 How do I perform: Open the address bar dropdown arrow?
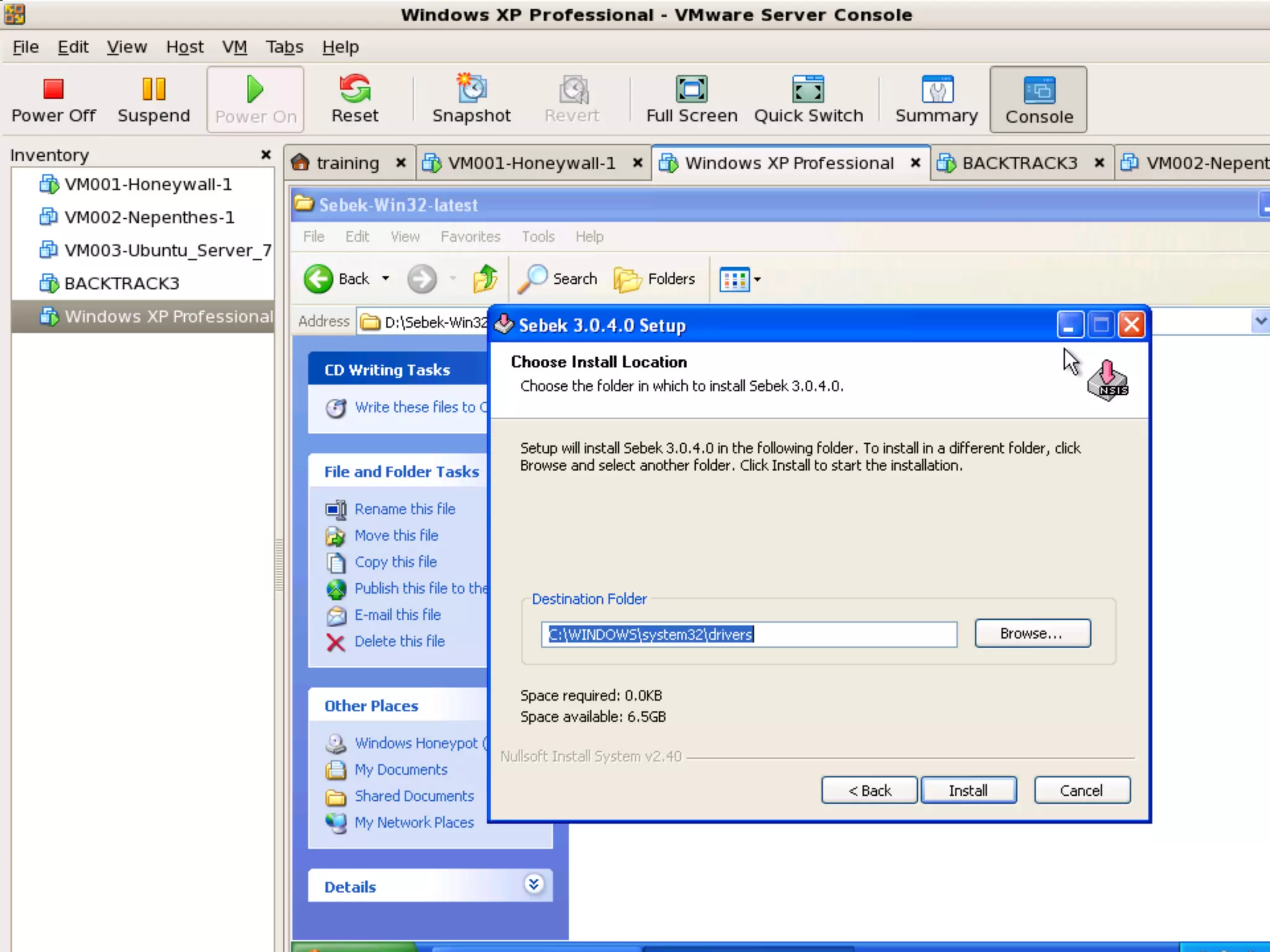[x=1259, y=321]
